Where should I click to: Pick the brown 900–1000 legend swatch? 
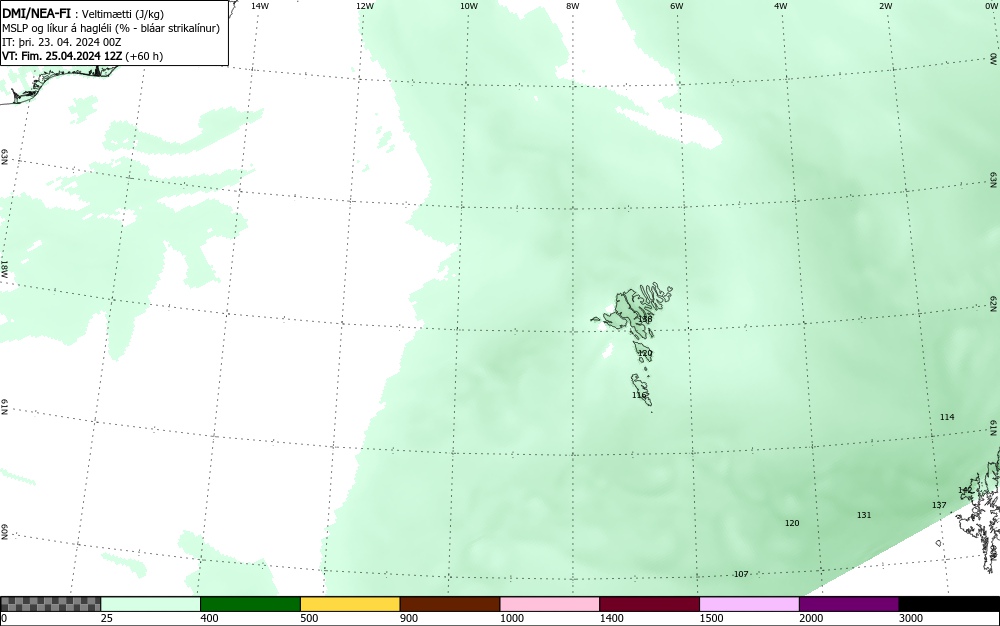450,604
